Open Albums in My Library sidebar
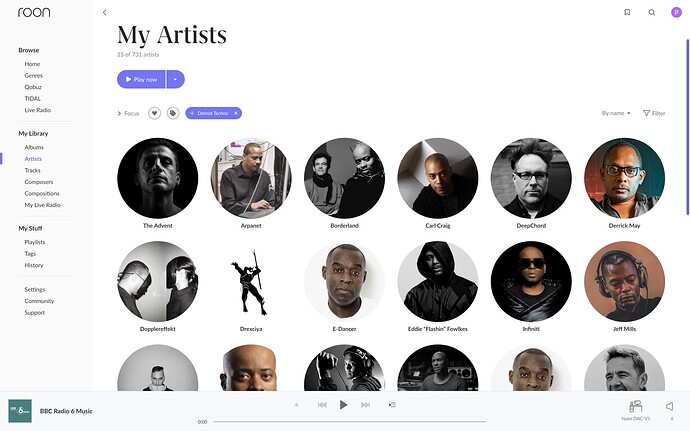Screen dimensions: 690x431 [x=34, y=147]
